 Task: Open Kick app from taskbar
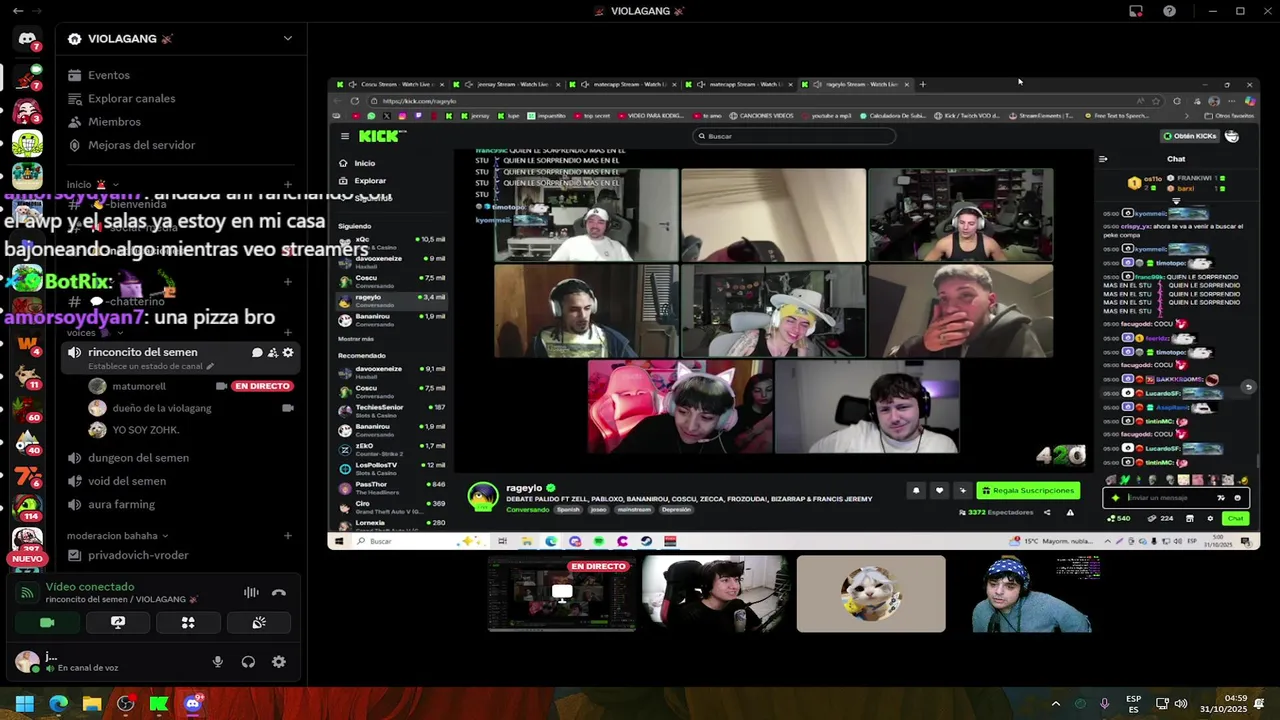(158, 704)
